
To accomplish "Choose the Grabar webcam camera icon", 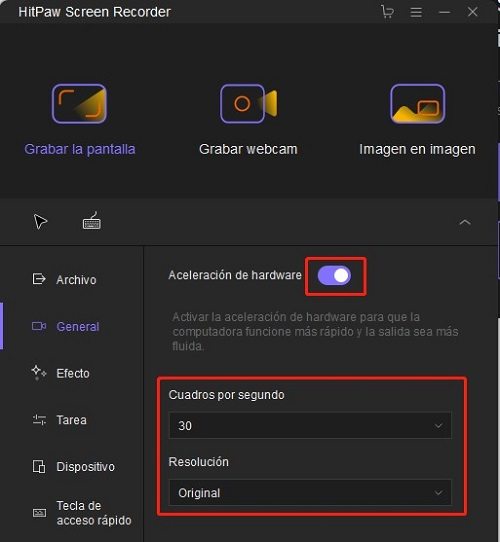I will [x=249, y=103].
